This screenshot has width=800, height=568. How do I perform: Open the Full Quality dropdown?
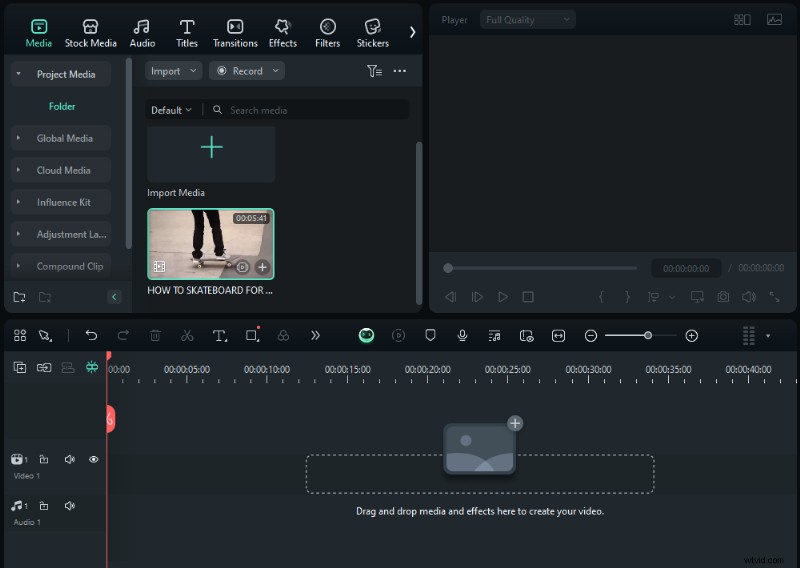coord(528,20)
